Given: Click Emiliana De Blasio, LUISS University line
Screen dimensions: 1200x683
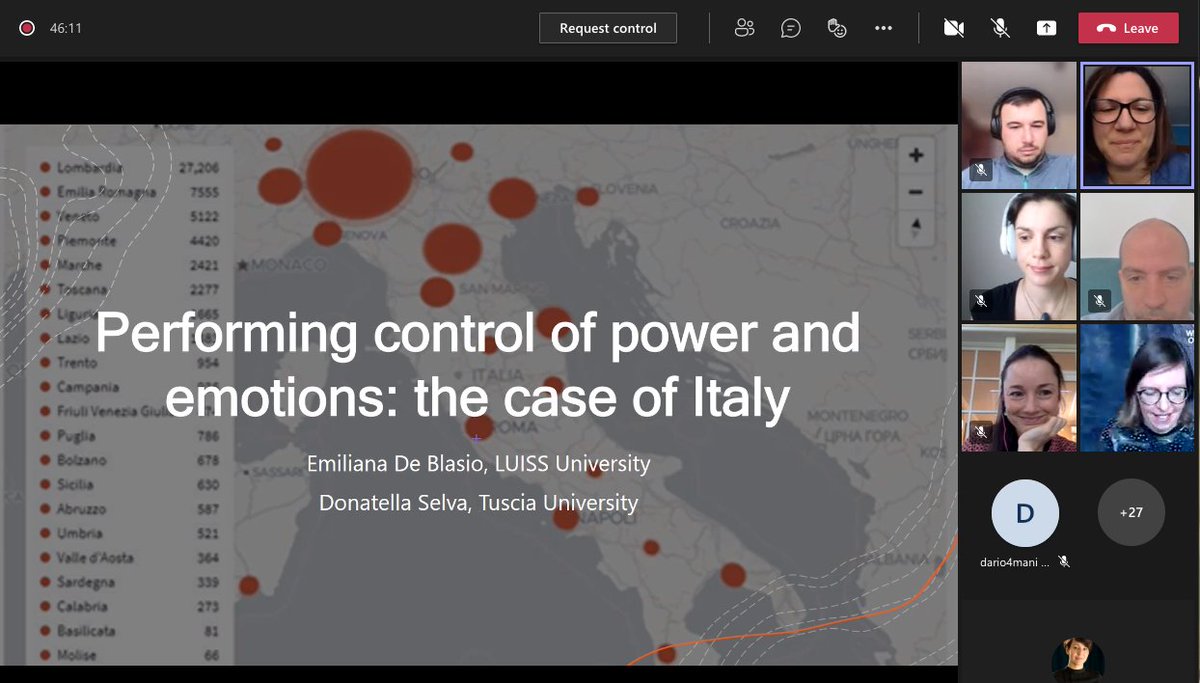Looking at the screenshot, I should coord(478,464).
